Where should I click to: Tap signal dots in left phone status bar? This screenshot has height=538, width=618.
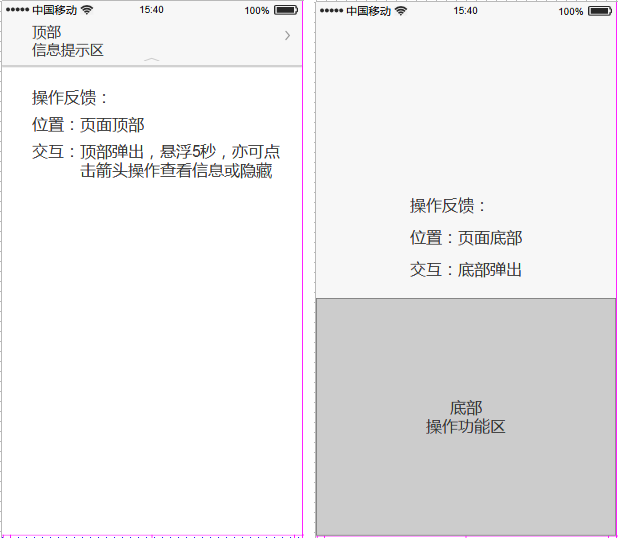coord(17,10)
